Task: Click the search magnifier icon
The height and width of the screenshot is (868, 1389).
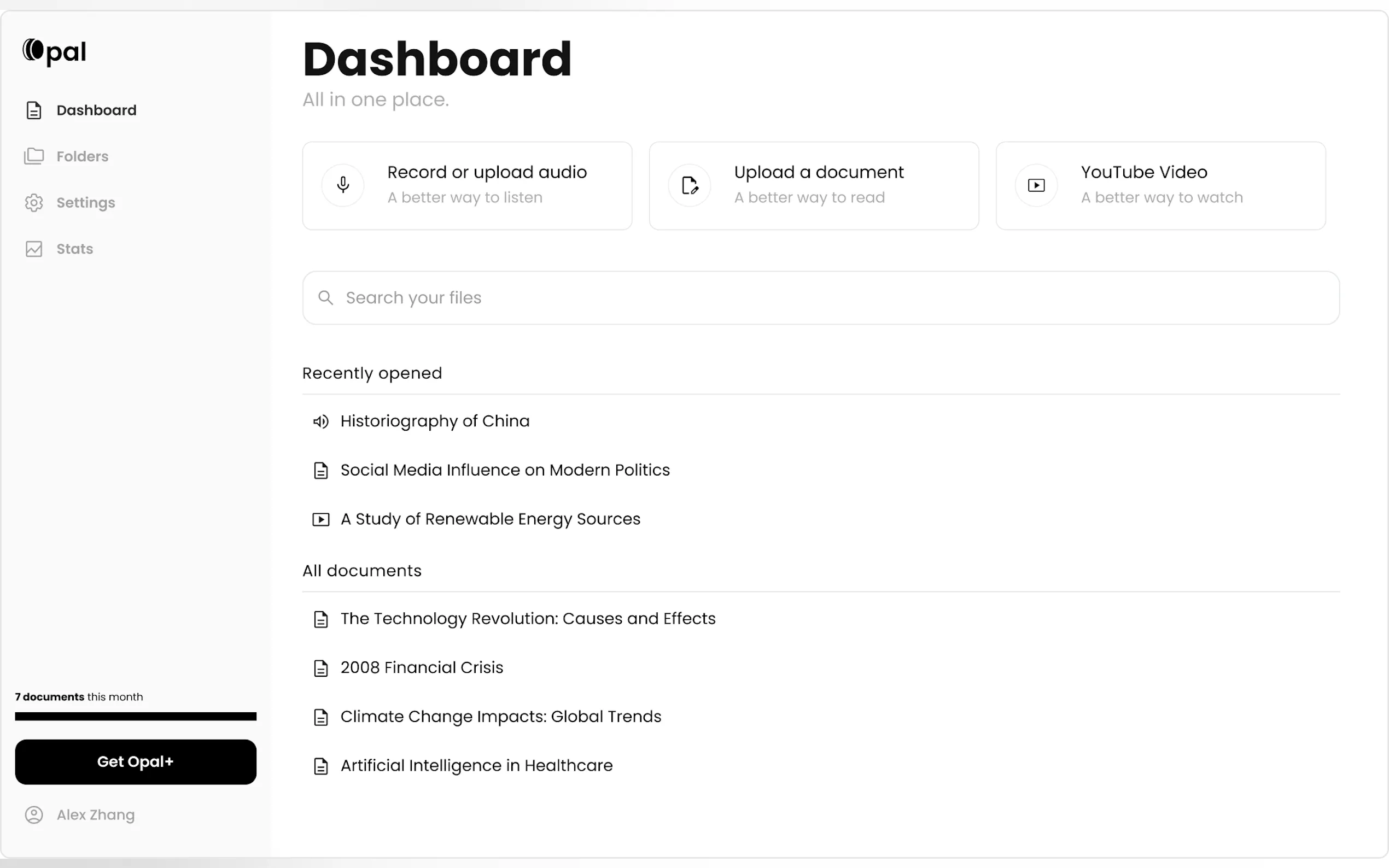Action: click(x=325, y=298)
